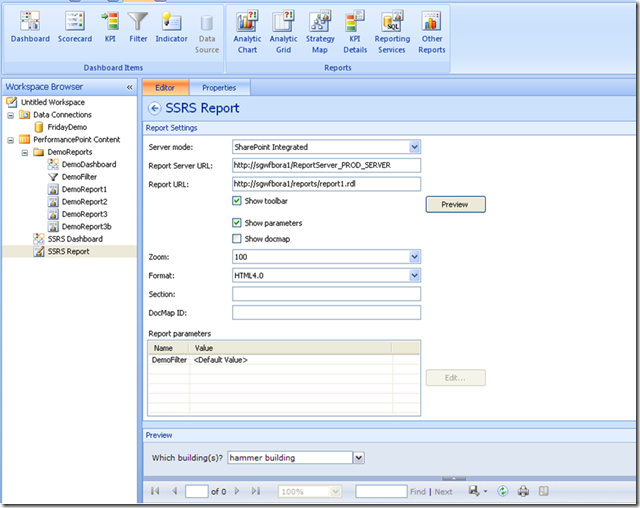Screen dimensions: 640x508
Task: Select the FridayDemo data connection
Action: (67, 127)
